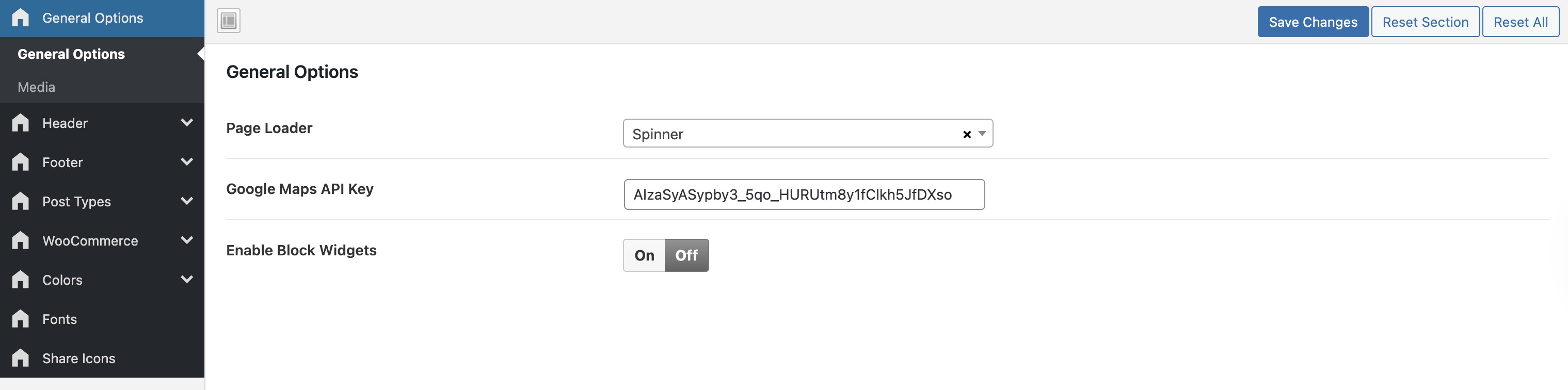Click the home icon beside Footer
Screen dimensions: 1568x390
tap(20, 162)
